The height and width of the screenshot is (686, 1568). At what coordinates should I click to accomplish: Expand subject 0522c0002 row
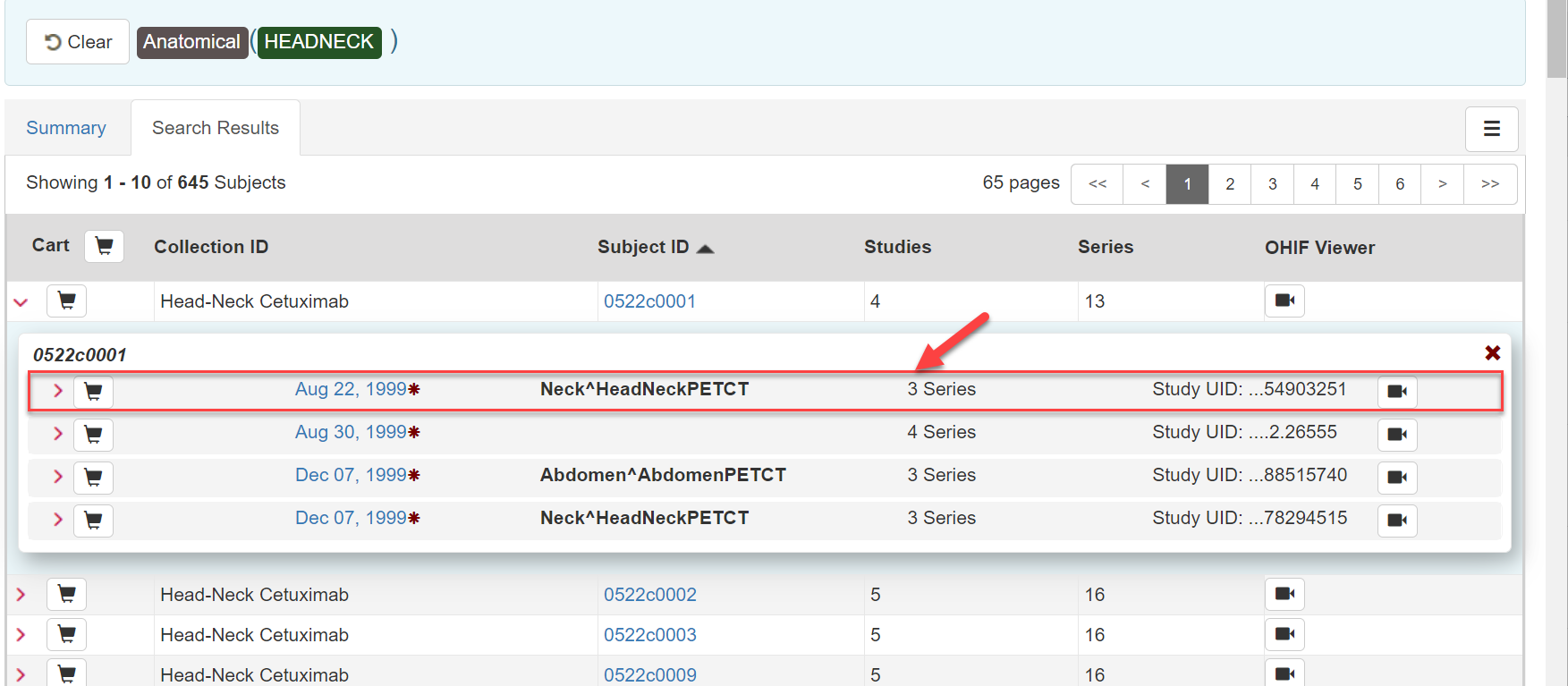[21, 594]
